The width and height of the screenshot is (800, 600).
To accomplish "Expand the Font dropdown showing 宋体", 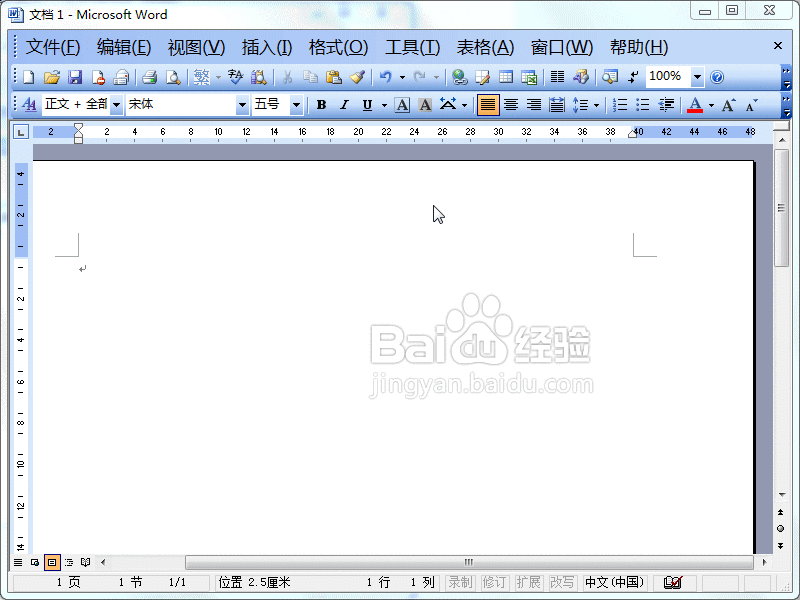I will click(242, 105).
